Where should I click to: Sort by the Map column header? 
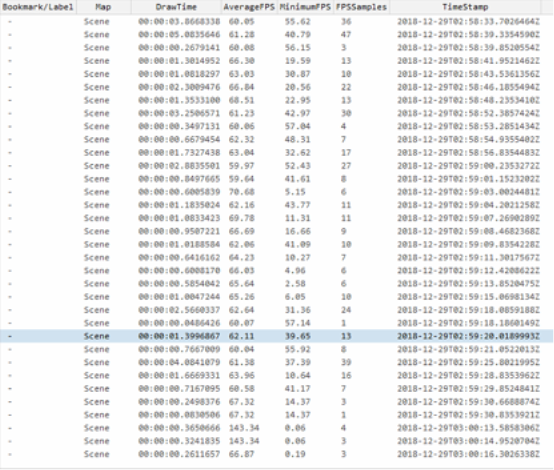click(104, 7)
